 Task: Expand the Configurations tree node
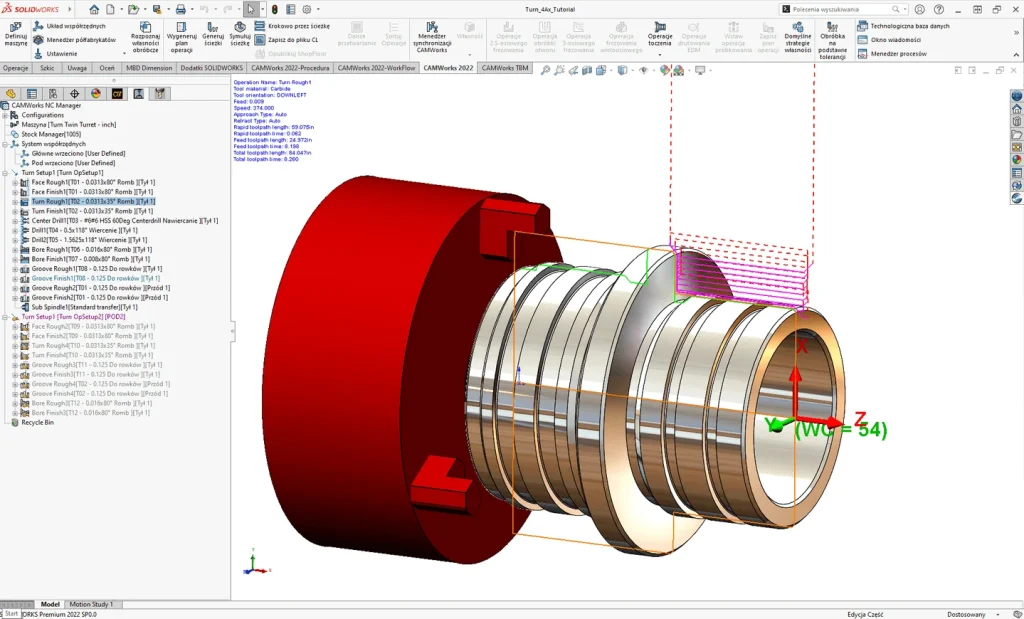(x=5, y=115)
